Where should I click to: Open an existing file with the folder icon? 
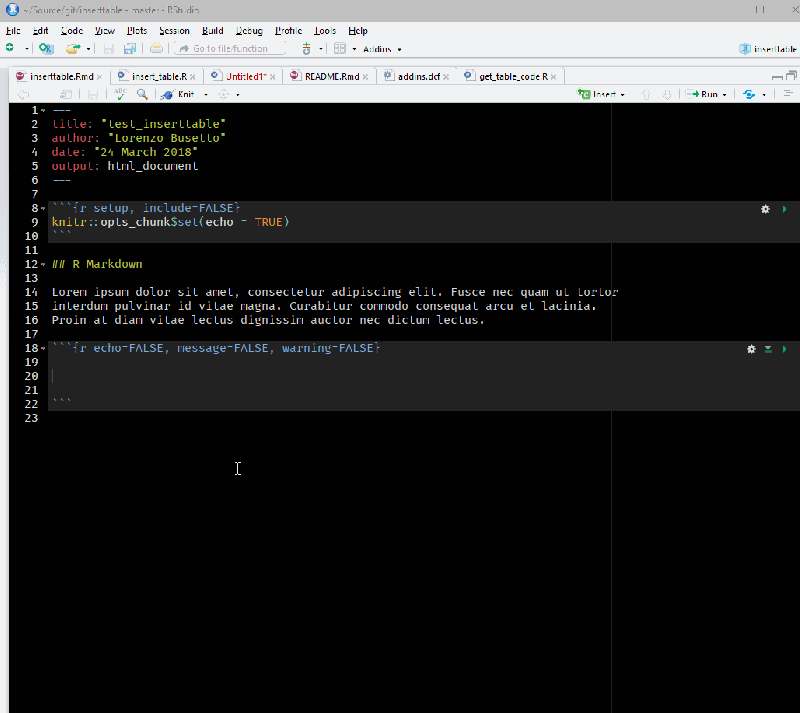click(x=72, y=47)
